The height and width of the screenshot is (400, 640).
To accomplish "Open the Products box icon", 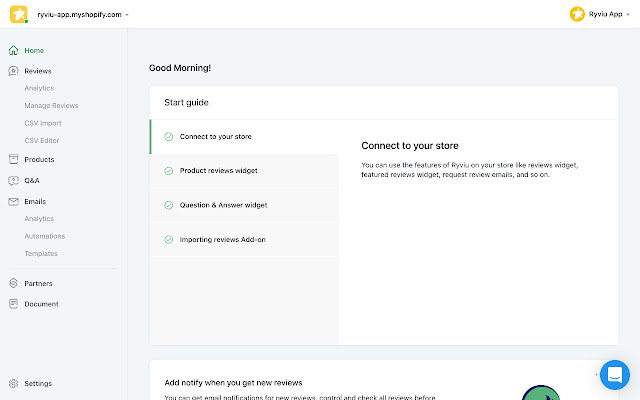I will coord(13,159).
